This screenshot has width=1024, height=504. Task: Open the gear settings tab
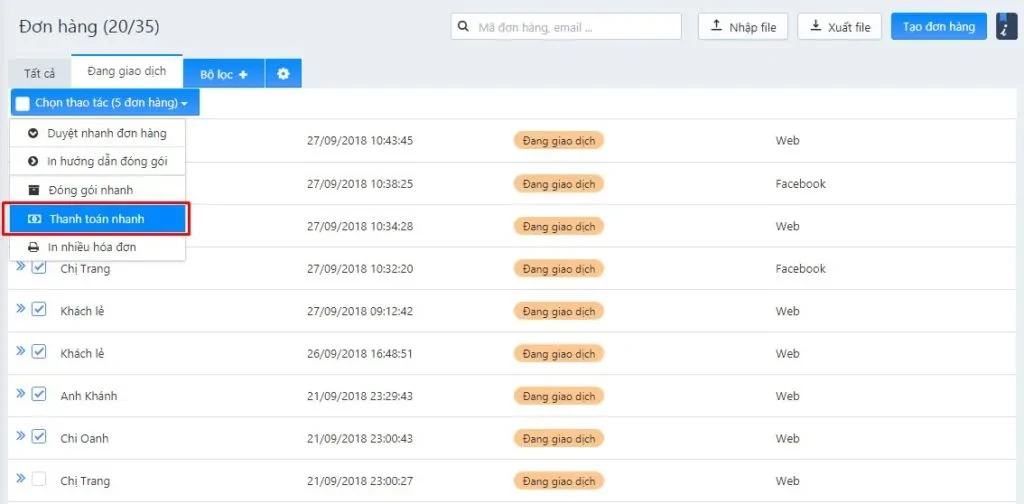[283, 74]
